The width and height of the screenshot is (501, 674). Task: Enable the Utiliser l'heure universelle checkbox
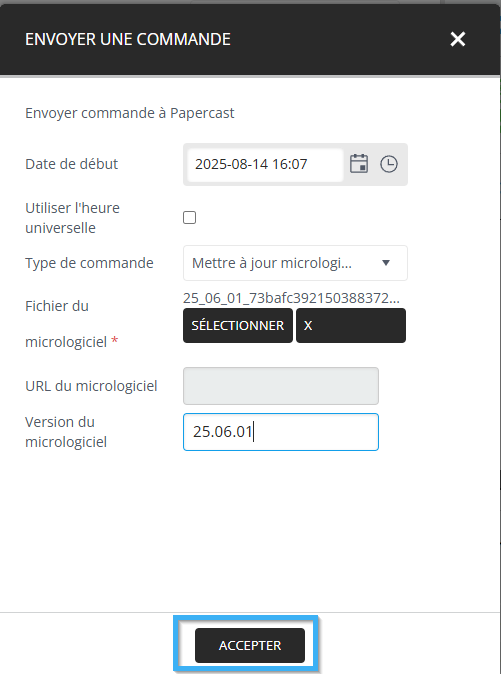coord(189,218)
